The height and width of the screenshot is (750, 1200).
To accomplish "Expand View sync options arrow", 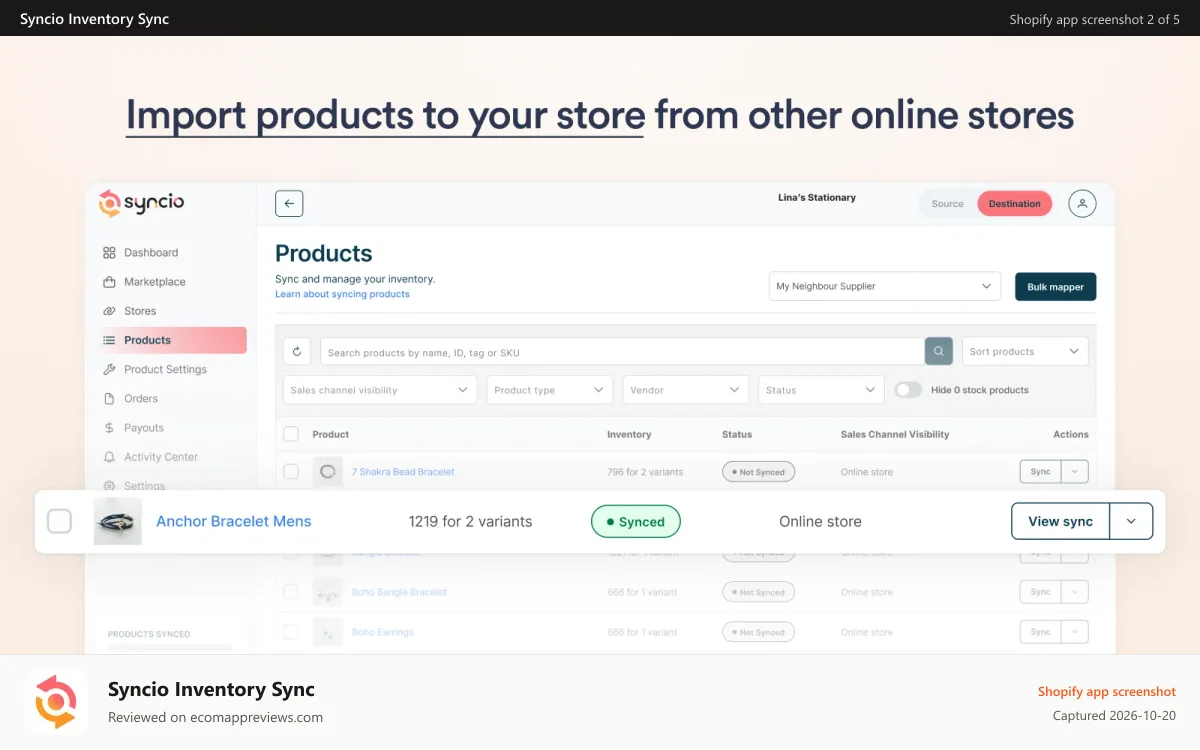I will click(x=1131, y=521).
